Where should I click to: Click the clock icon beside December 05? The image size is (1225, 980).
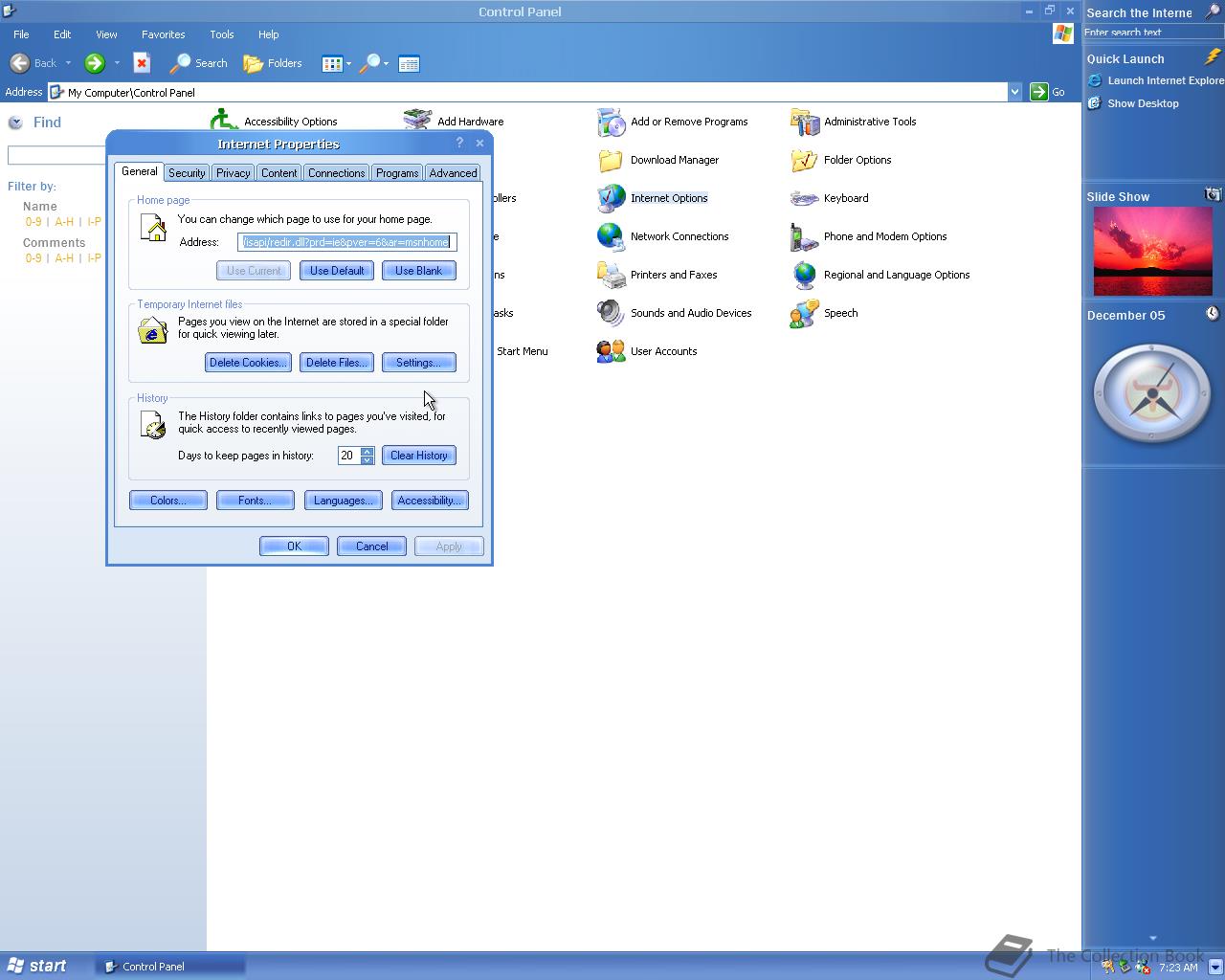1213,314
